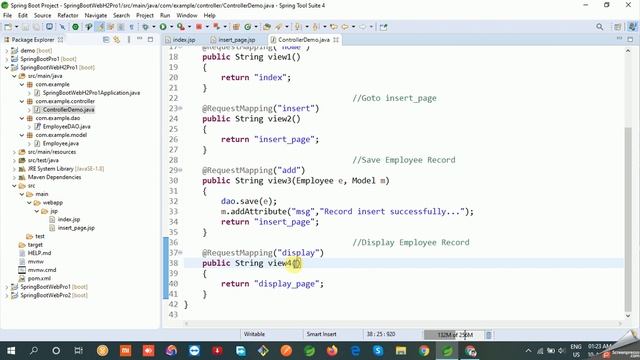Show hidden system tray icons
Viewport: 640px width, 360px height.
pos(528,351)
